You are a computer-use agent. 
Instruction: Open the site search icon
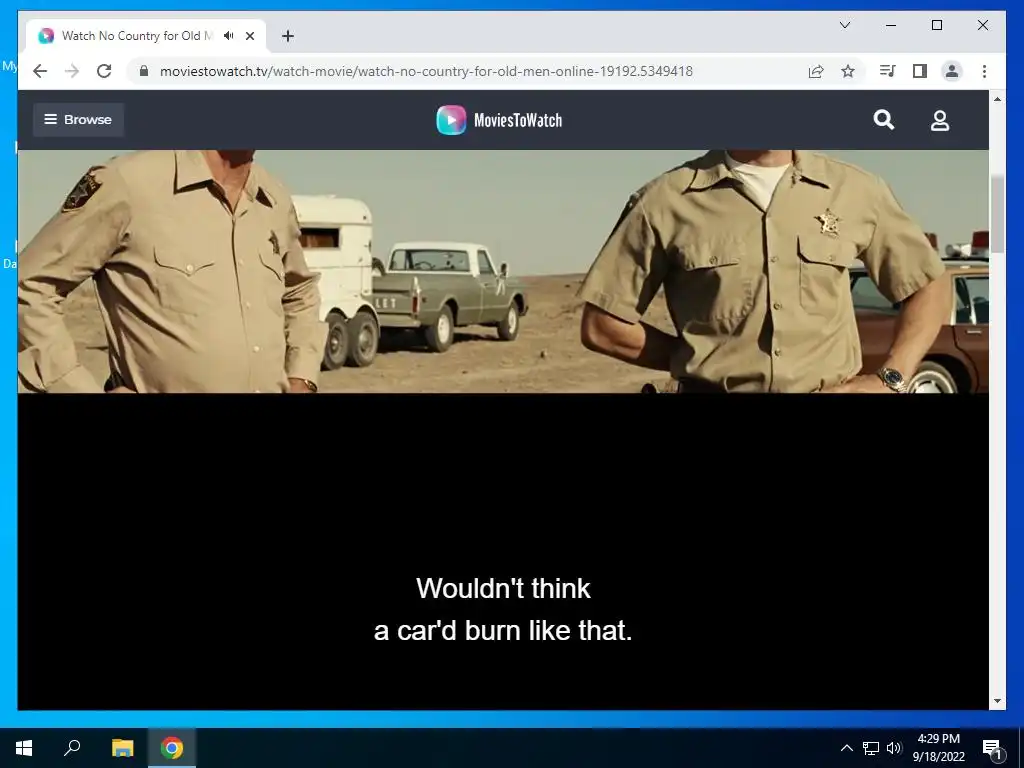tap(884, 120)
